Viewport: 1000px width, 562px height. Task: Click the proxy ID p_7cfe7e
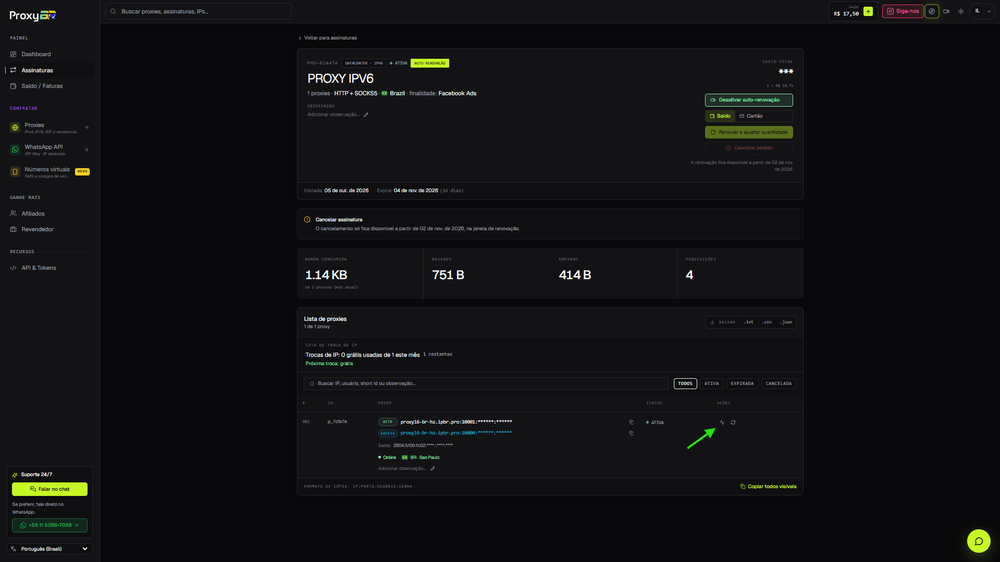point(337,422)
